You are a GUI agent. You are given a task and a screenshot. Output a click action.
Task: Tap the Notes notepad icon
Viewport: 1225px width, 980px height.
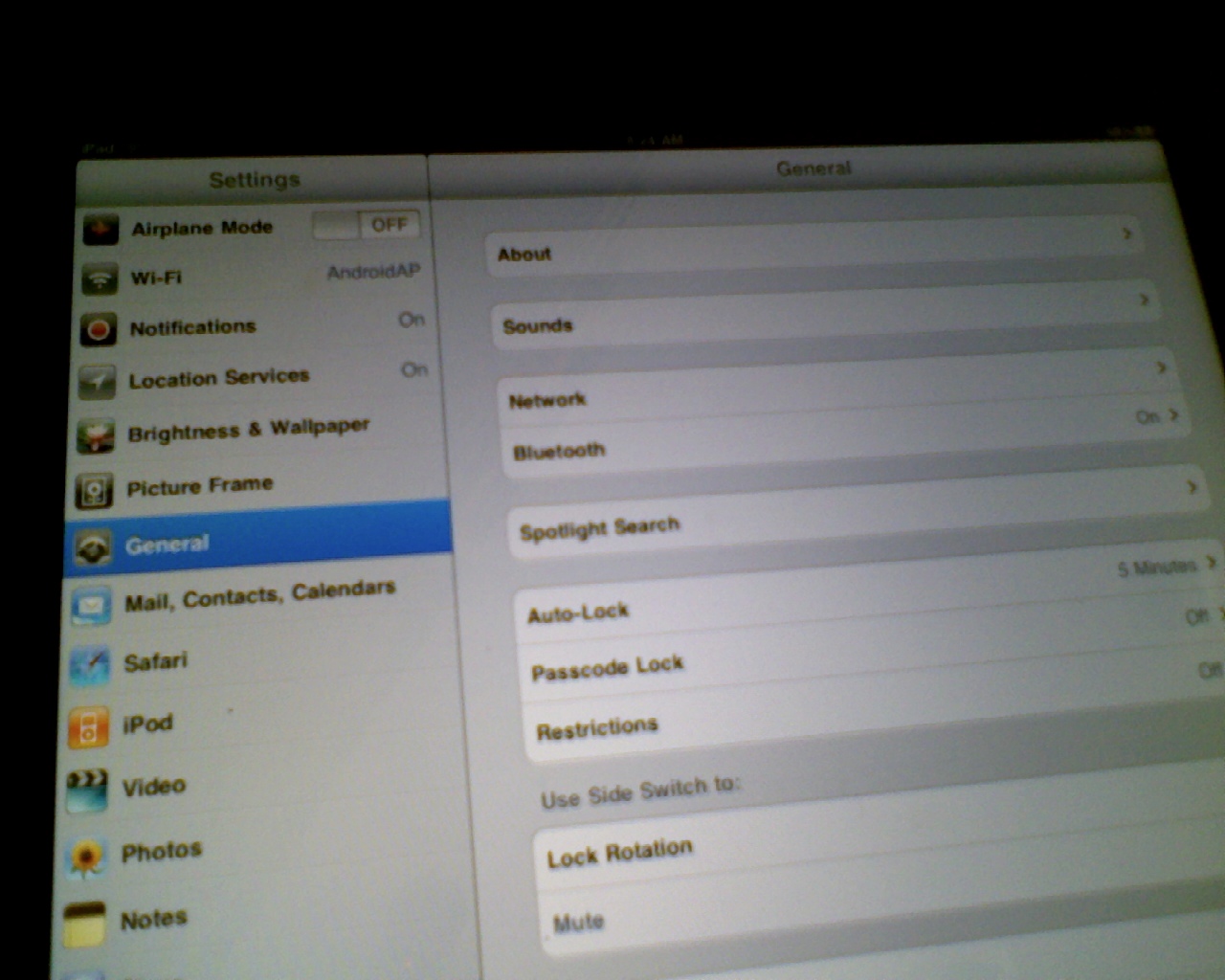(83, 924)
